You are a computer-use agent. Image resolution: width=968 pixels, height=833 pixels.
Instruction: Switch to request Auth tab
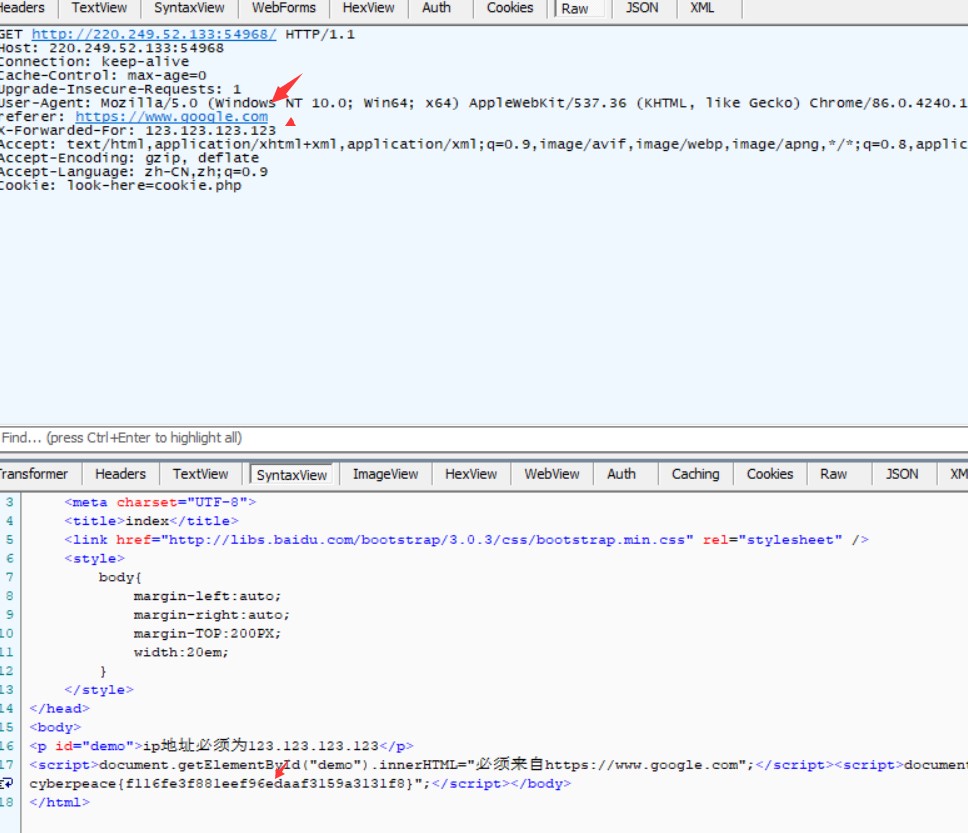coord(436,8)
